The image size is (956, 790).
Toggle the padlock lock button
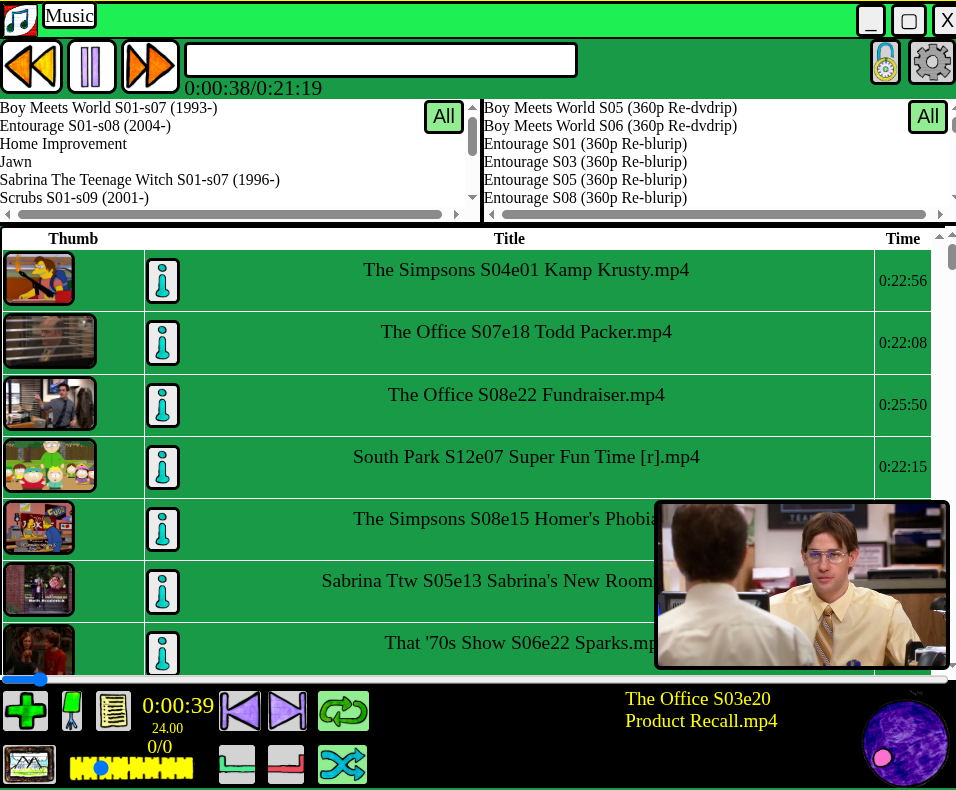tap(885, 62)
